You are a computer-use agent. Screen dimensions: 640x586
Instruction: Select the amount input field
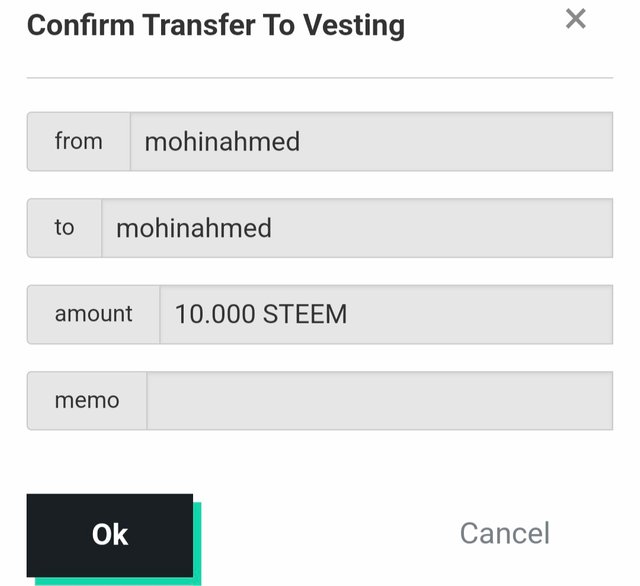coord(386,315)
